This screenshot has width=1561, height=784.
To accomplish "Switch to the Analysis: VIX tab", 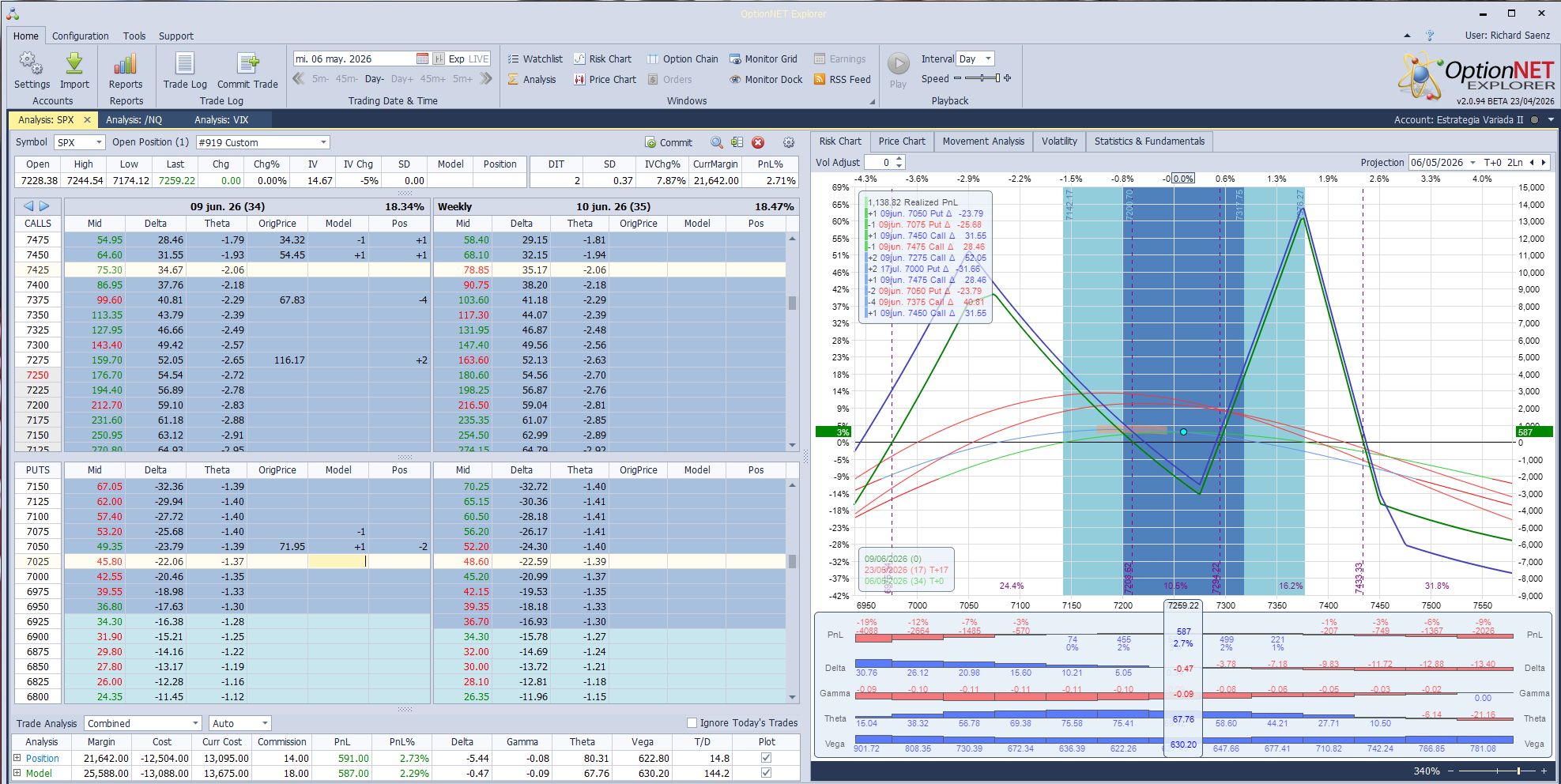I will [221, 120].
